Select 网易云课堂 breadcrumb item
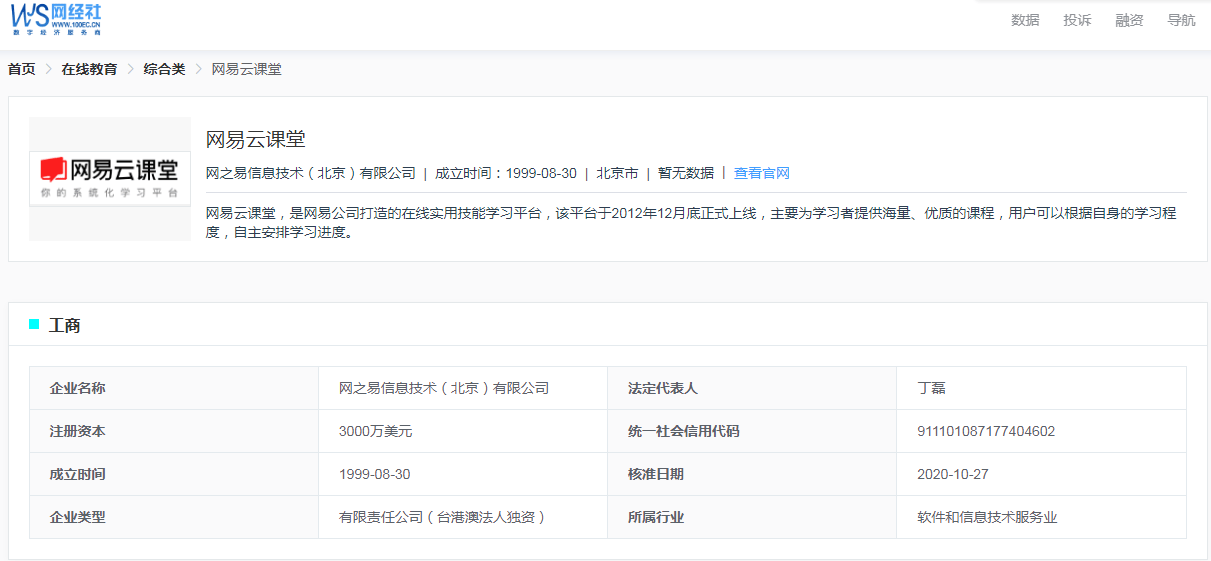 pyautogui.click(x=246, y=69)
